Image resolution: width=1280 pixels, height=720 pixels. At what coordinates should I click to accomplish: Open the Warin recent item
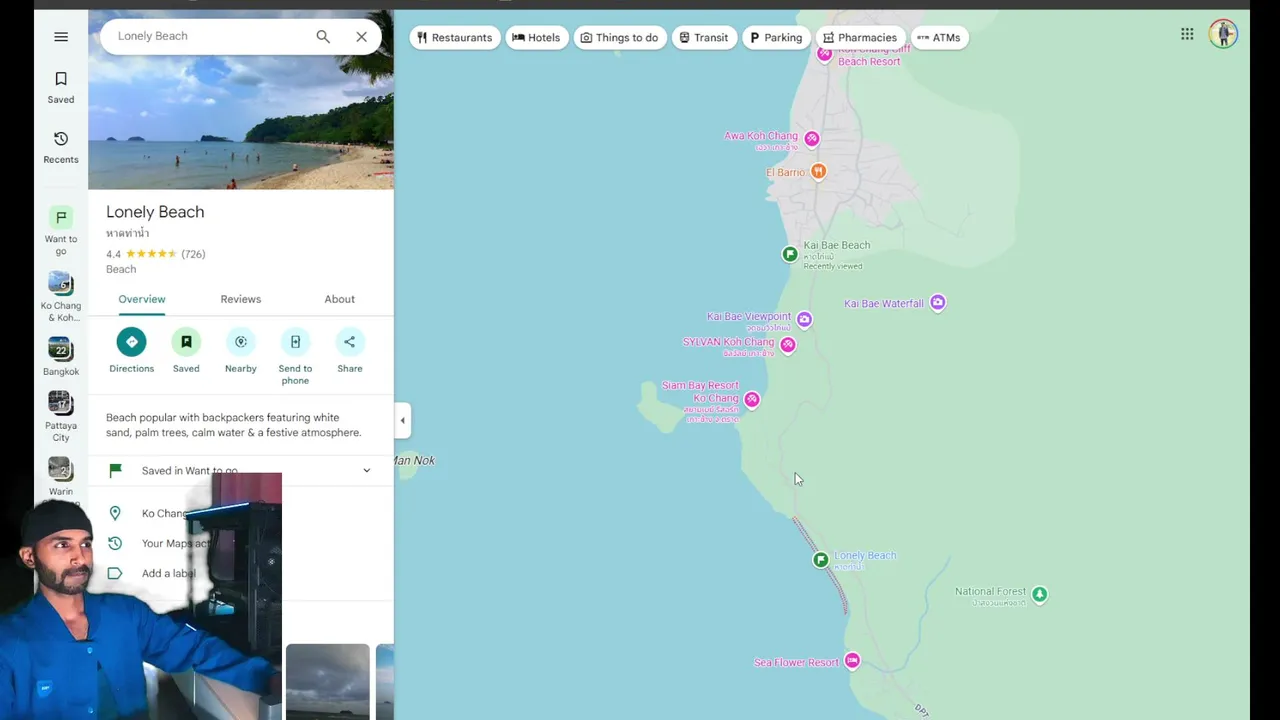point(61,477)
